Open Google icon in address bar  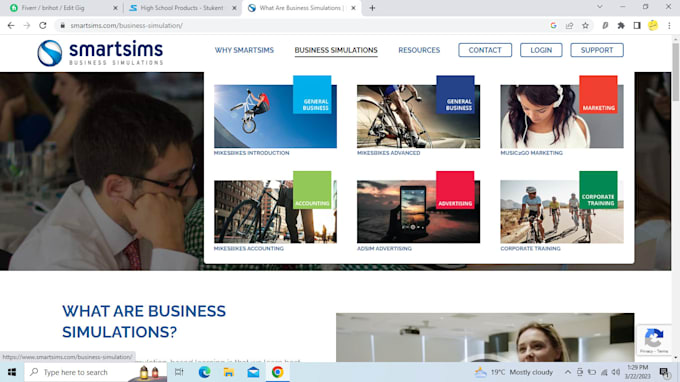553,26
